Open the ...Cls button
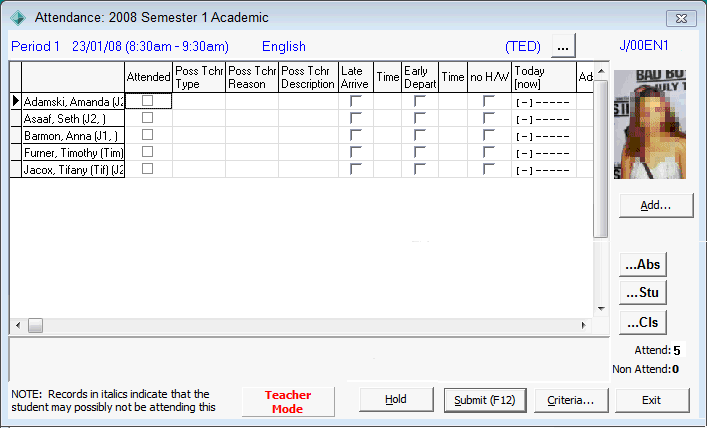The width and height of the screenshot is (707, 428). point(643,323)
